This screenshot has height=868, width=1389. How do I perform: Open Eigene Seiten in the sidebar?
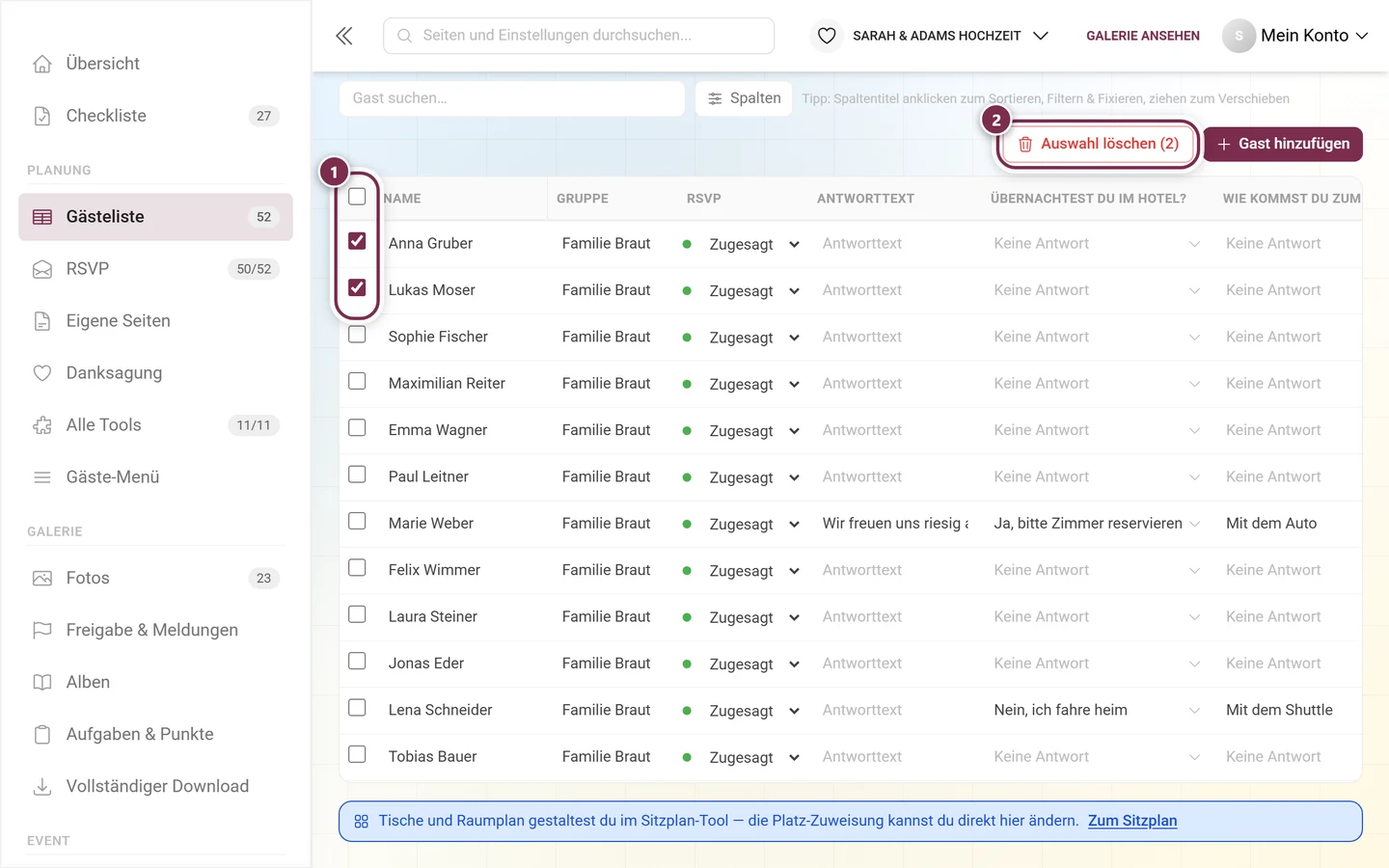click(155, 321)
